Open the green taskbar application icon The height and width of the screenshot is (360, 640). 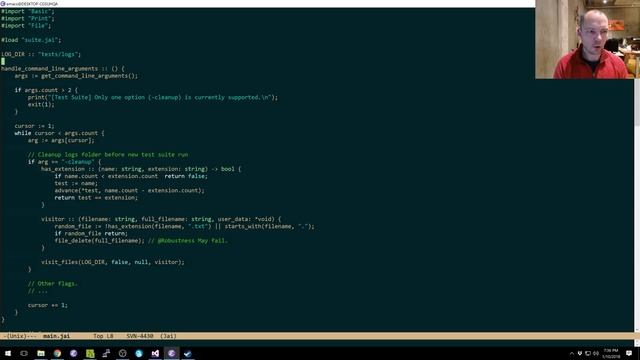[90, 353]
